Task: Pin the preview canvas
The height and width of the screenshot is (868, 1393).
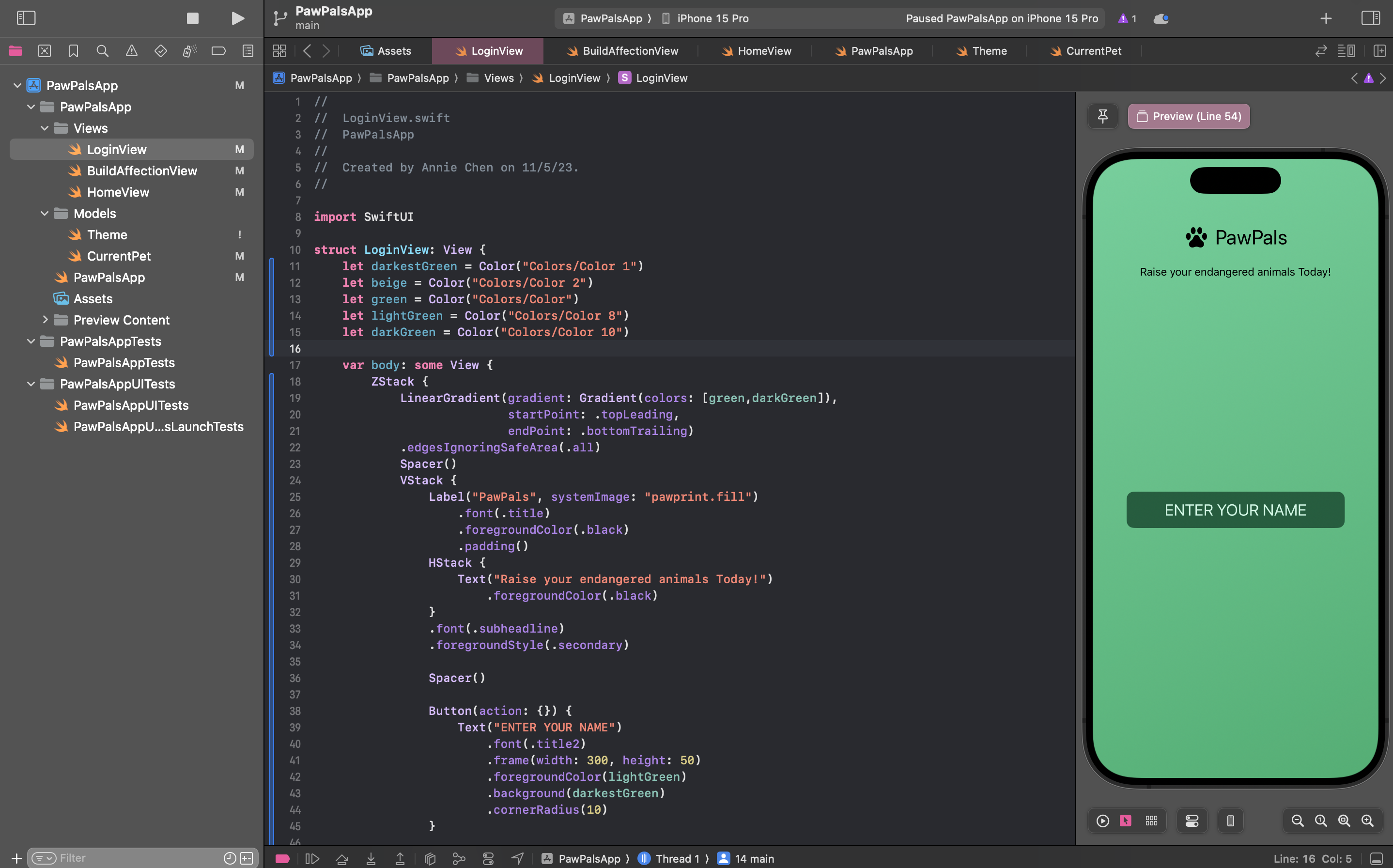Action: point(1102,117)
